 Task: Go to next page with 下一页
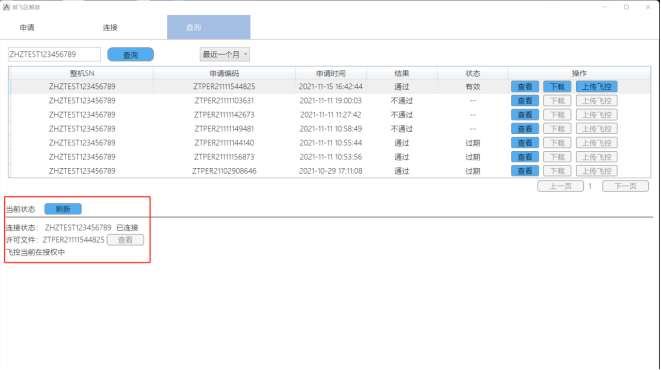click(625, 186)
